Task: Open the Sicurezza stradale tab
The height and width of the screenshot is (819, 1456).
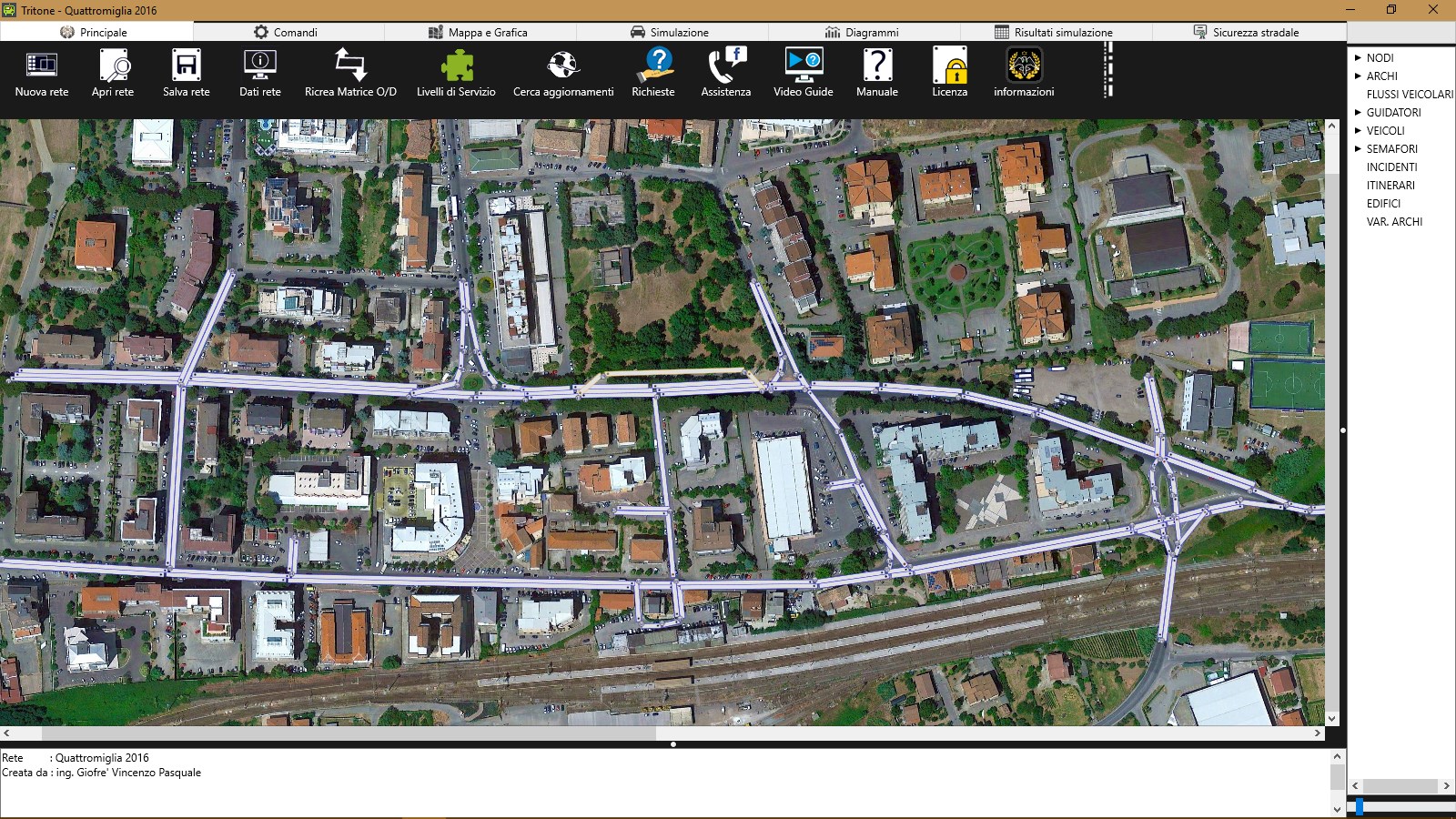Action: pos(1249,32)
